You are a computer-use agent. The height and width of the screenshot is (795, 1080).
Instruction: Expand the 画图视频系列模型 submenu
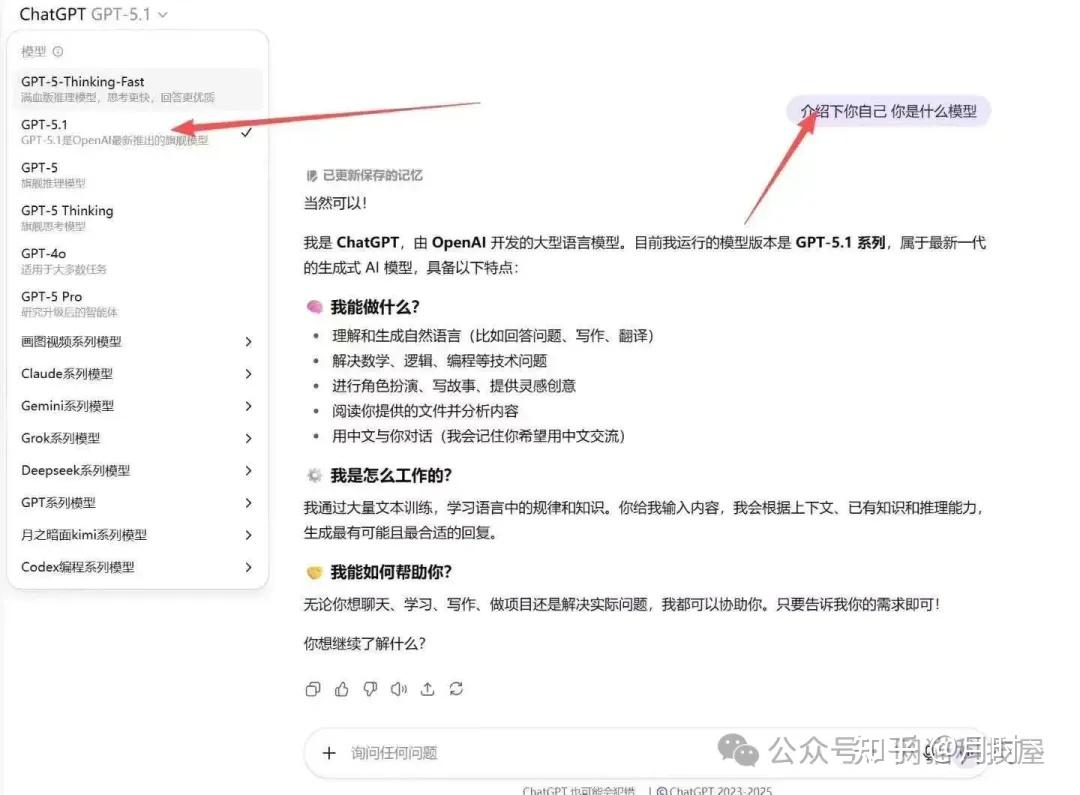[137, 342]
